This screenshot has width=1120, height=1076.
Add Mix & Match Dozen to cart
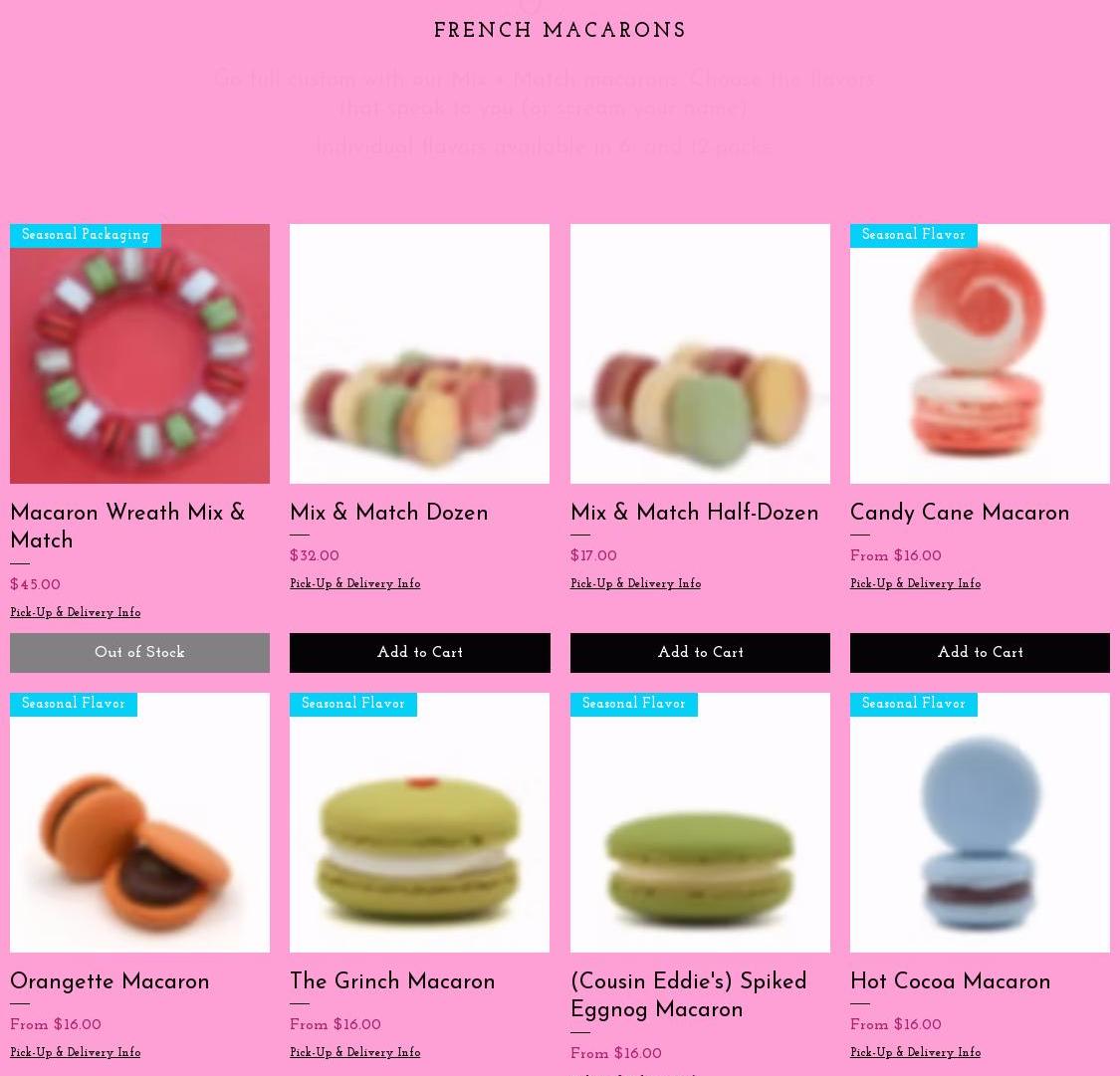[420, 653]
